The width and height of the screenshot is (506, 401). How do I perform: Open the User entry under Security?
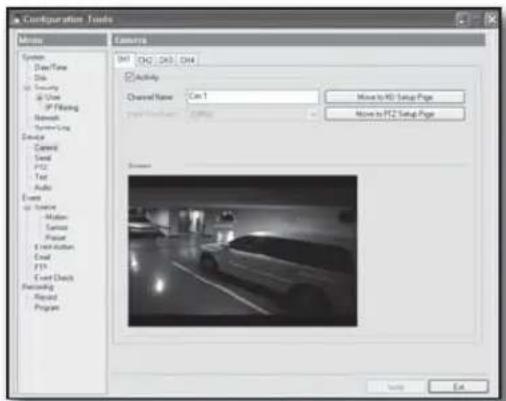click(x=52, y=97)
